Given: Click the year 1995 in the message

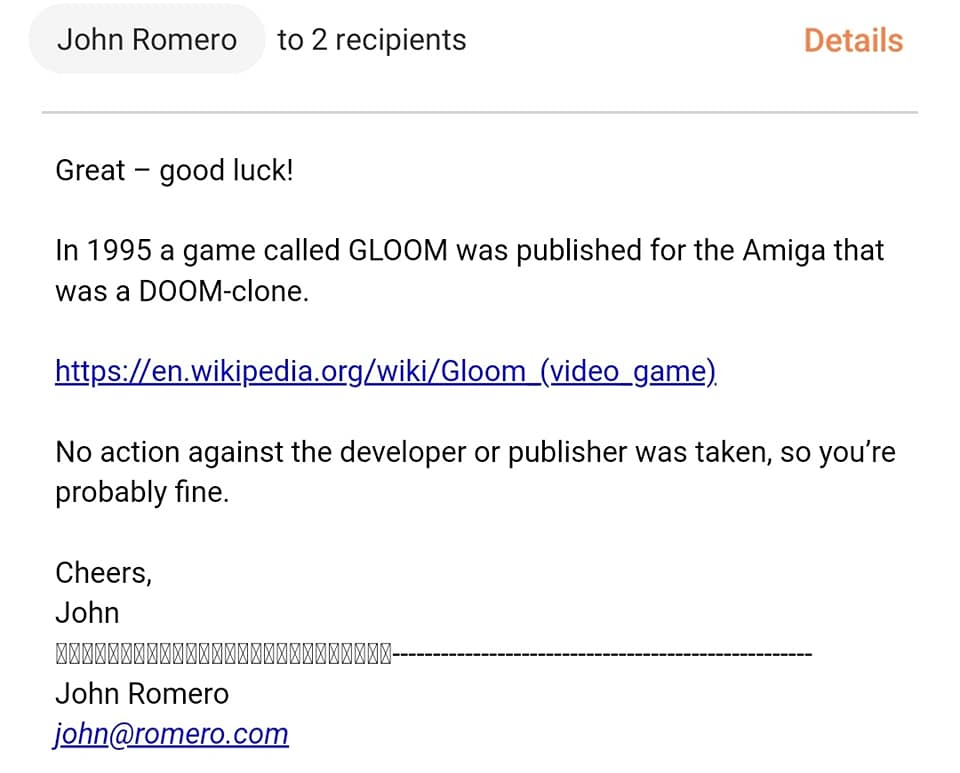Looking at the screenshot, I should coord(119,250).
